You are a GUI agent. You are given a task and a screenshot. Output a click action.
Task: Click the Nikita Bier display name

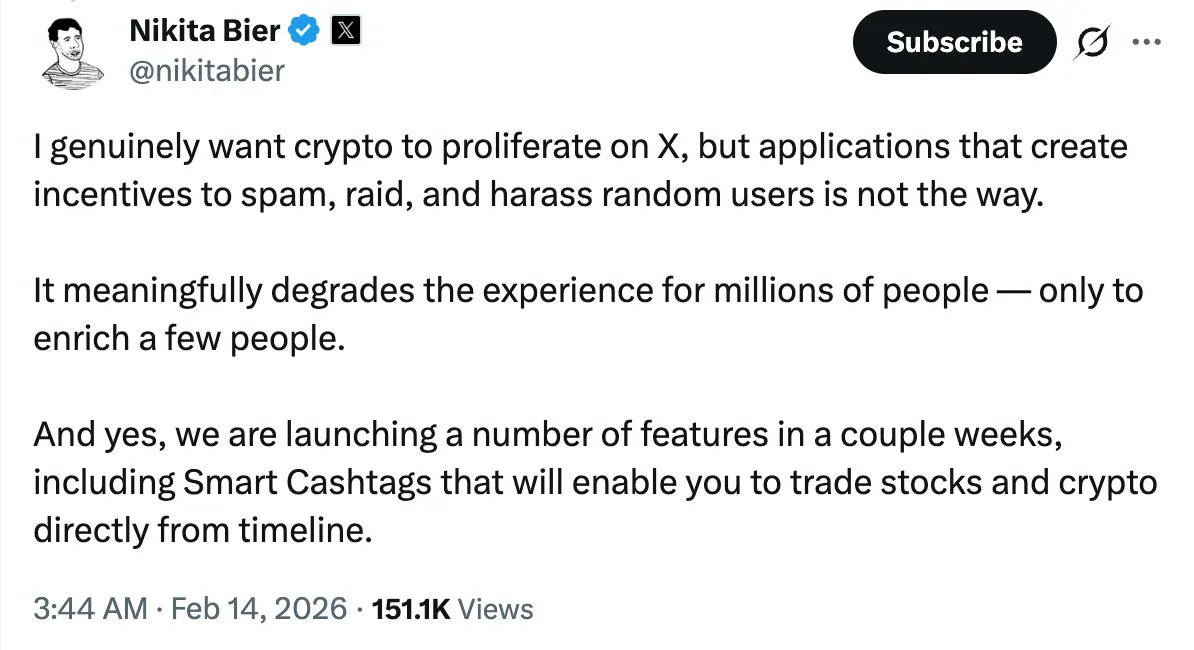[x=206, y=32]
